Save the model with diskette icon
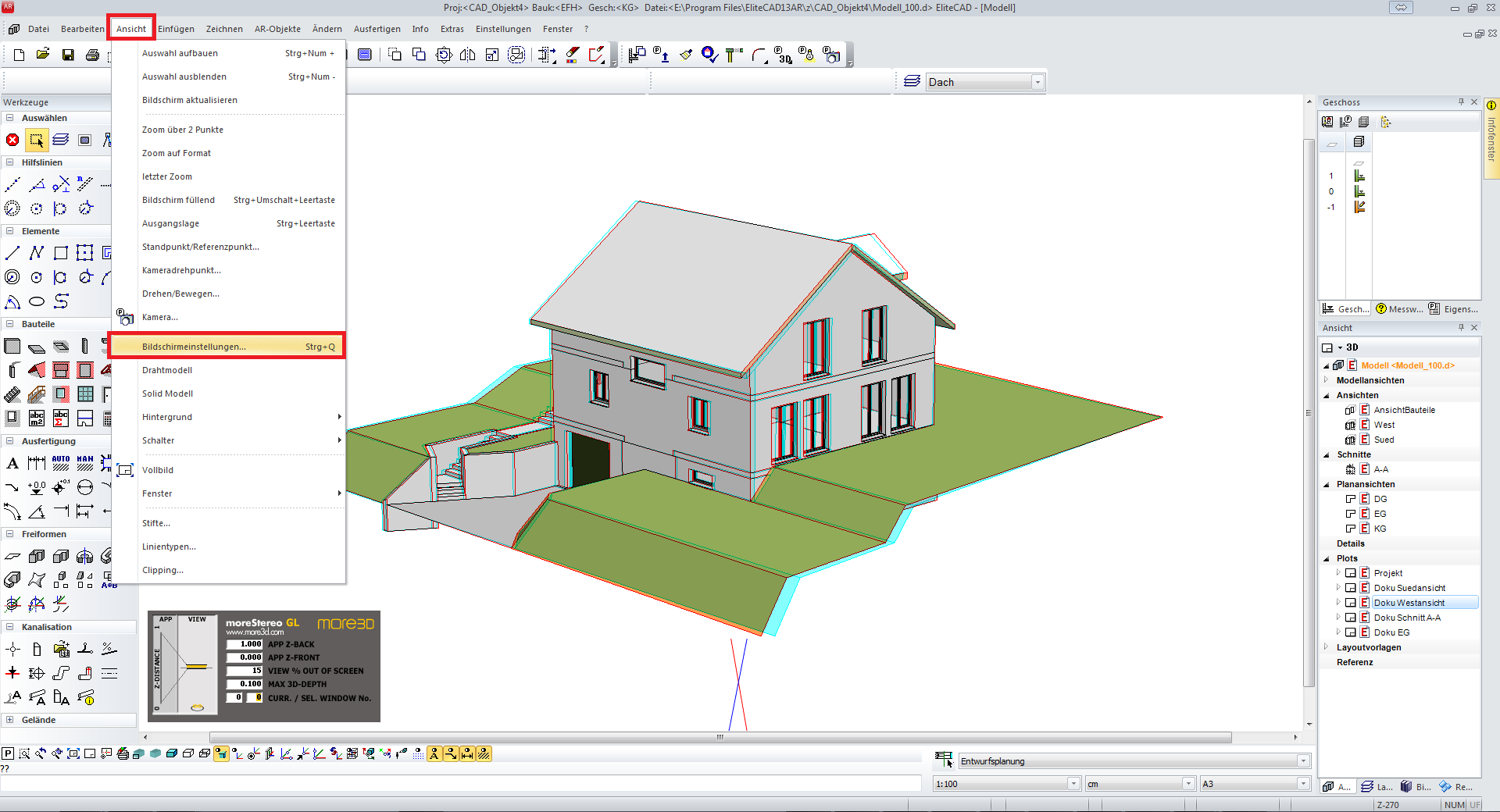This screenshot has width=1500, height=812. click(68, 55)
